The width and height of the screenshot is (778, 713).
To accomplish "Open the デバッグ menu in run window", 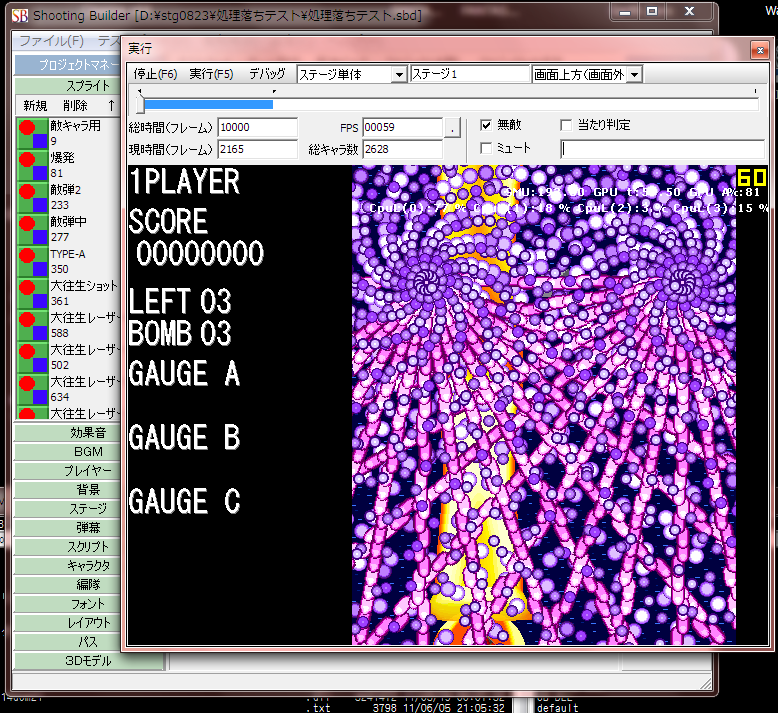I will coord(266,74).
